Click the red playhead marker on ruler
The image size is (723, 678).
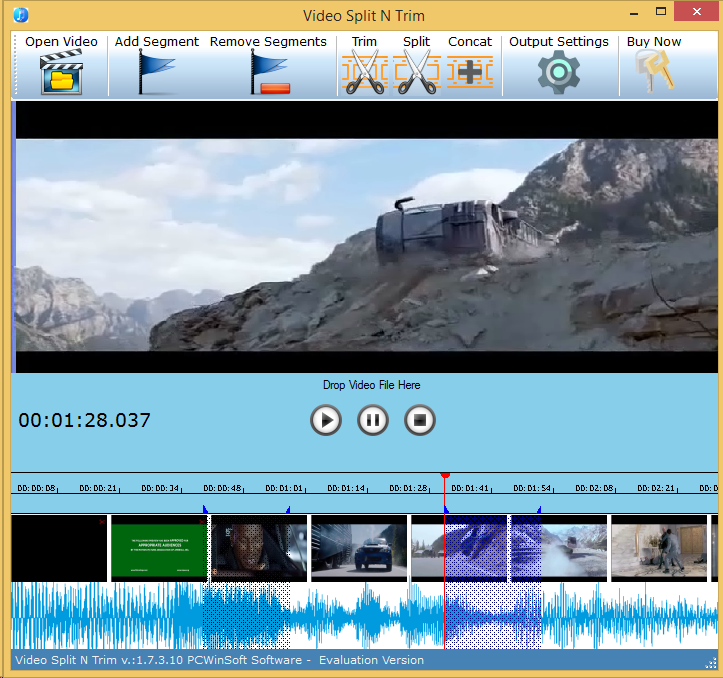point(445,475)
